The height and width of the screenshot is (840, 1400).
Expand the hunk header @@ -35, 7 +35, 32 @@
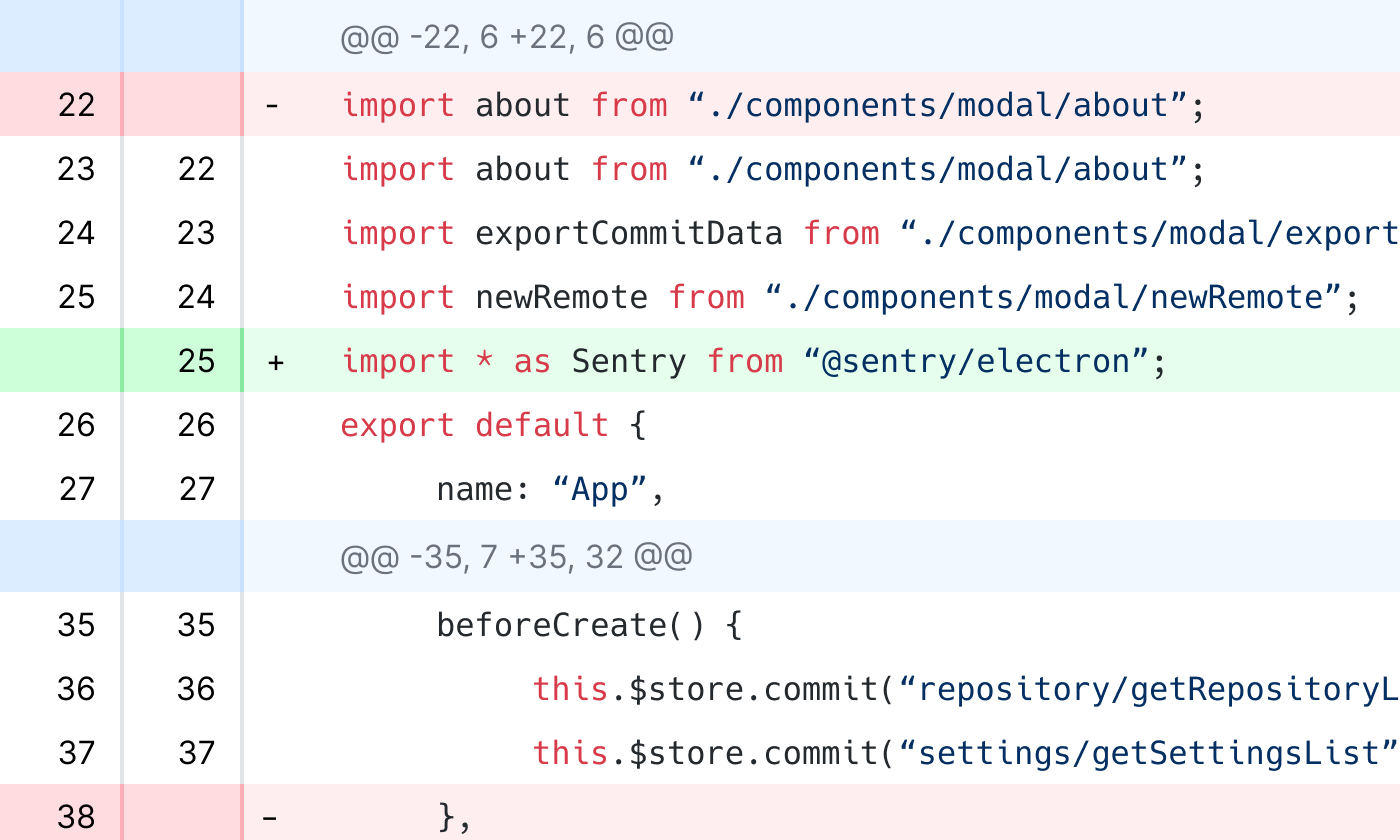pyautogui.click(x=516, y=556)
